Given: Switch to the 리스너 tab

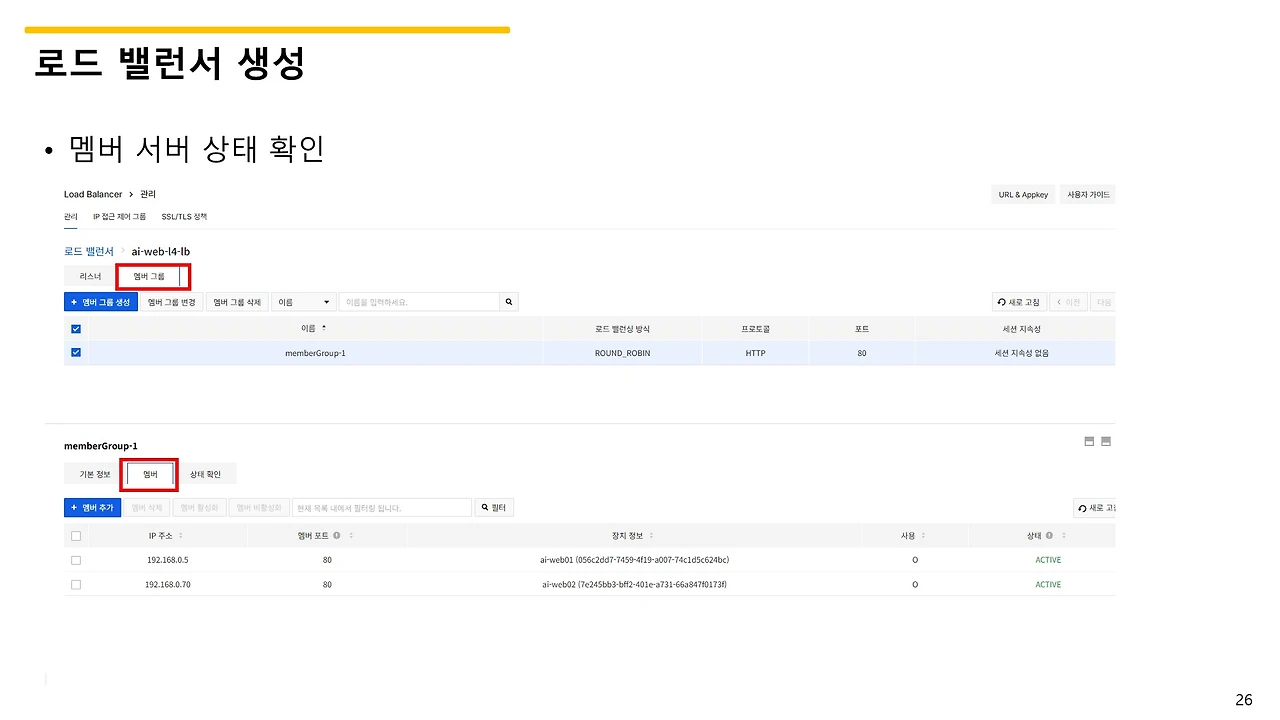Looking at the screenshot, I should point(90,275).
